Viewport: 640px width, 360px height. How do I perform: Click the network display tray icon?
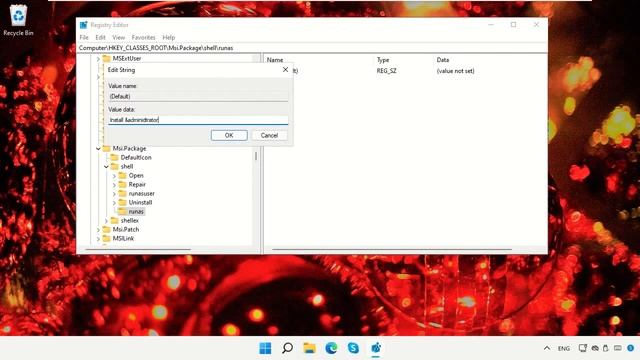[x=582, y=348]
